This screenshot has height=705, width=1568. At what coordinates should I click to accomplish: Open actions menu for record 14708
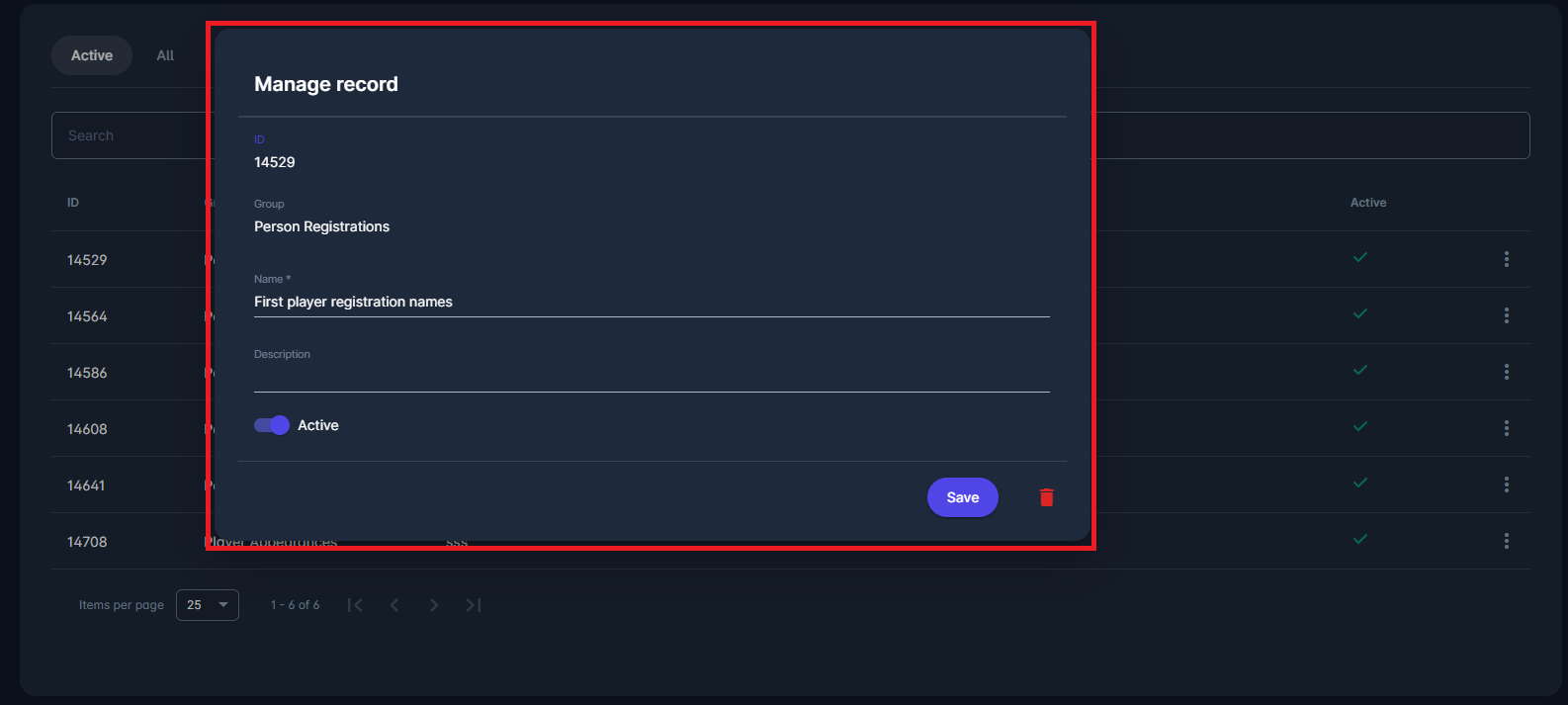[1506, 541]
